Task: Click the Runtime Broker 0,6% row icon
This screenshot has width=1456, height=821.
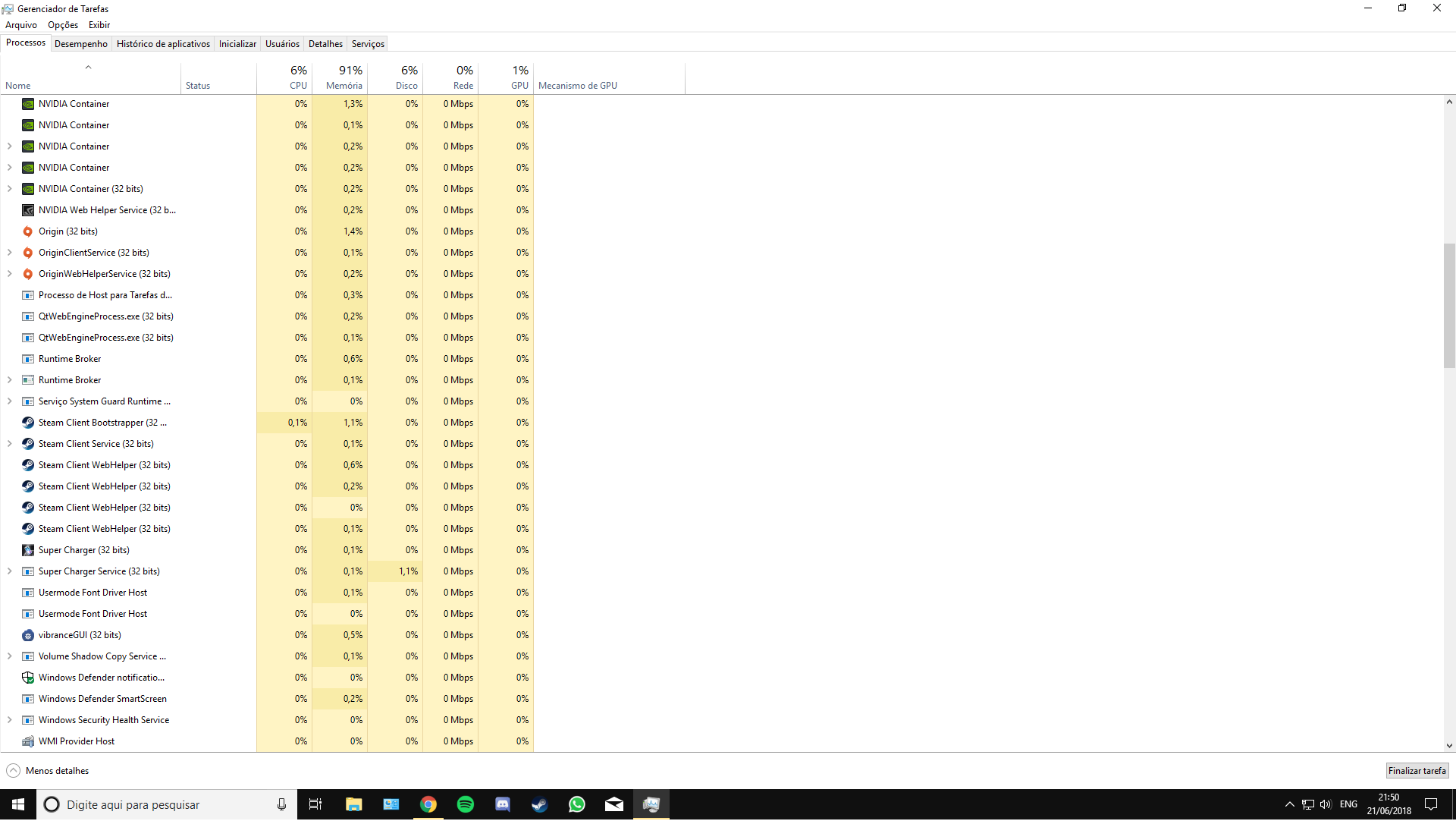Action: 28,359
